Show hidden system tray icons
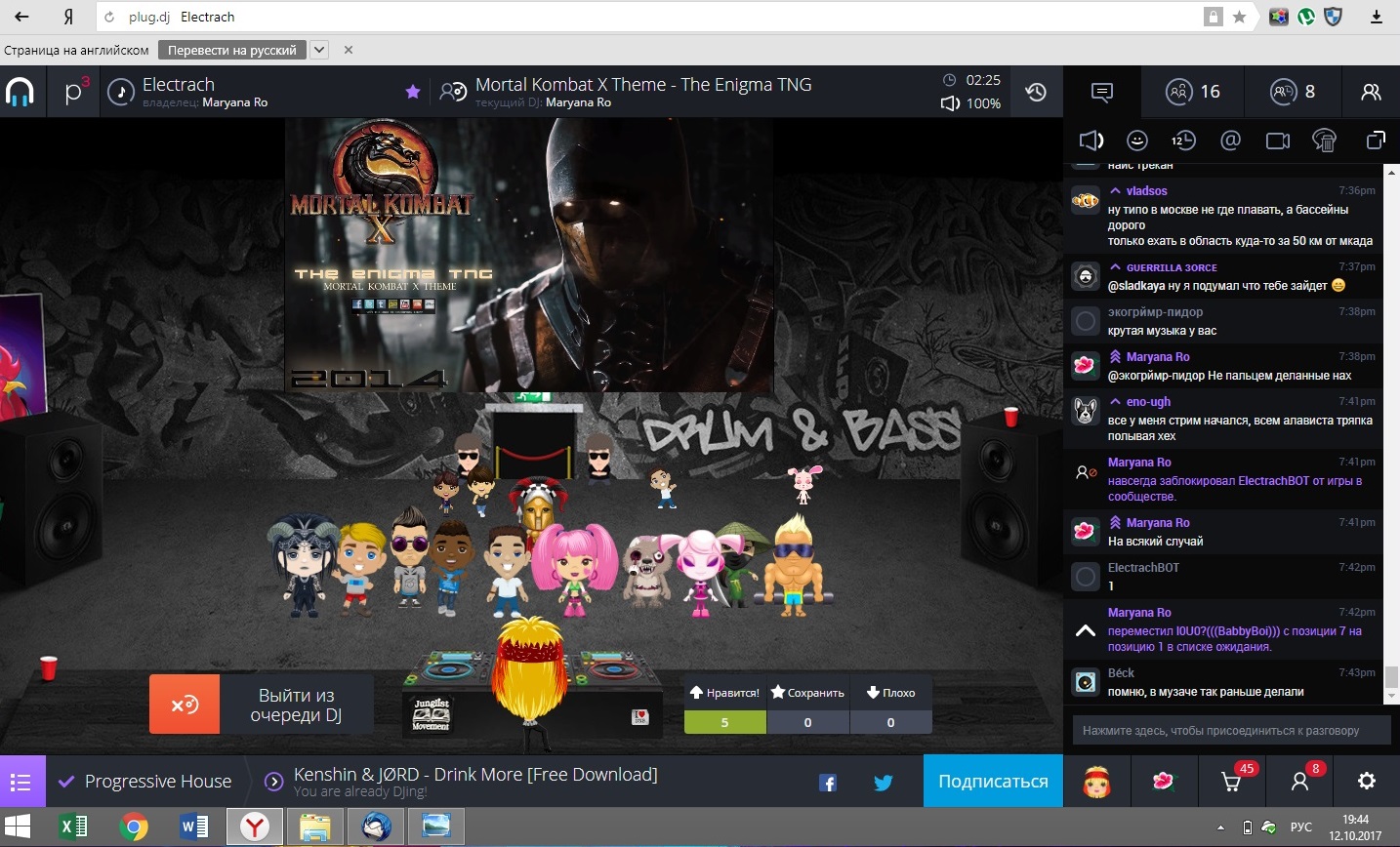Image resolution: width=1400 pixels, height=847 pixels. pos(1221,827)
